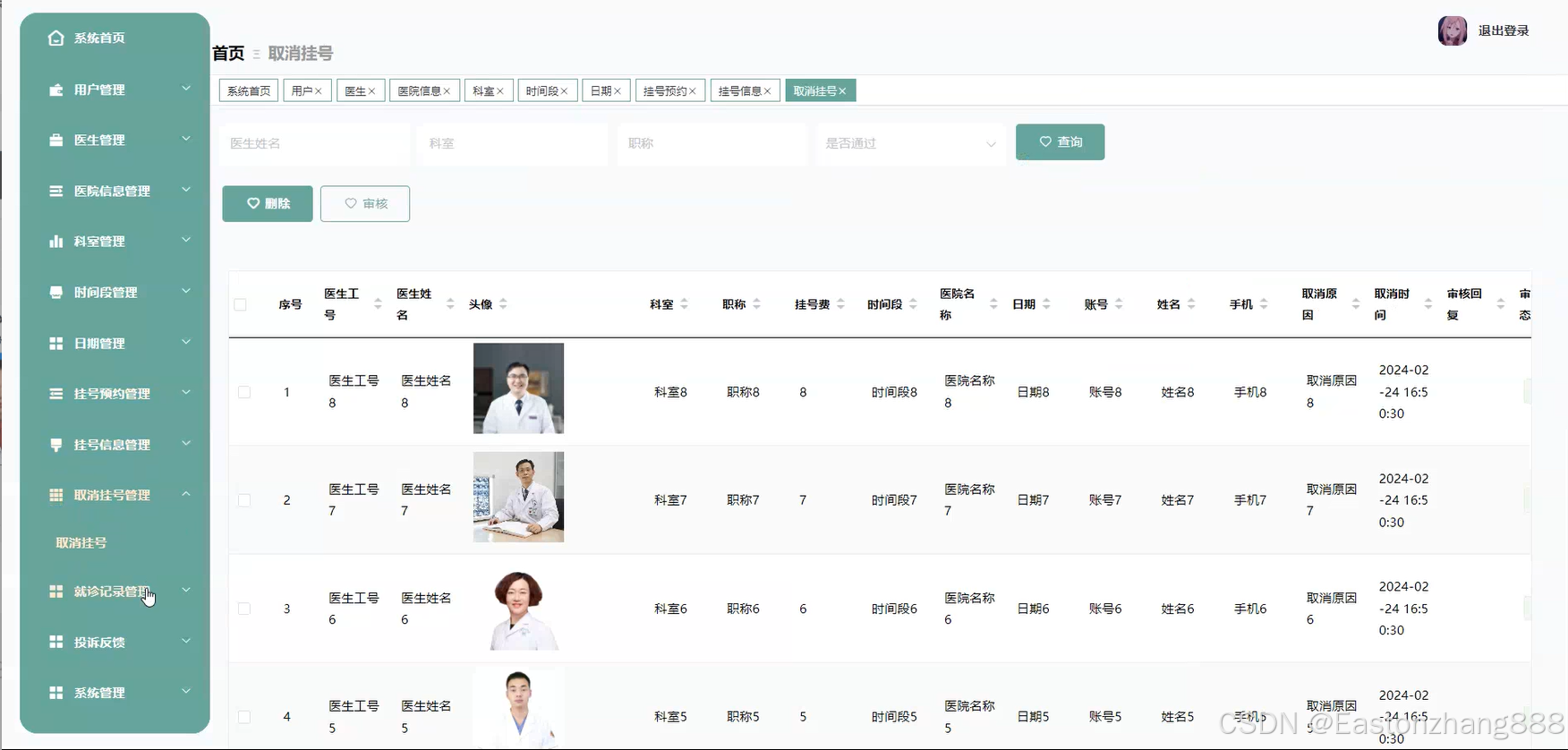Click the 时间段管理 sidebar icon

tap(55, 293)
